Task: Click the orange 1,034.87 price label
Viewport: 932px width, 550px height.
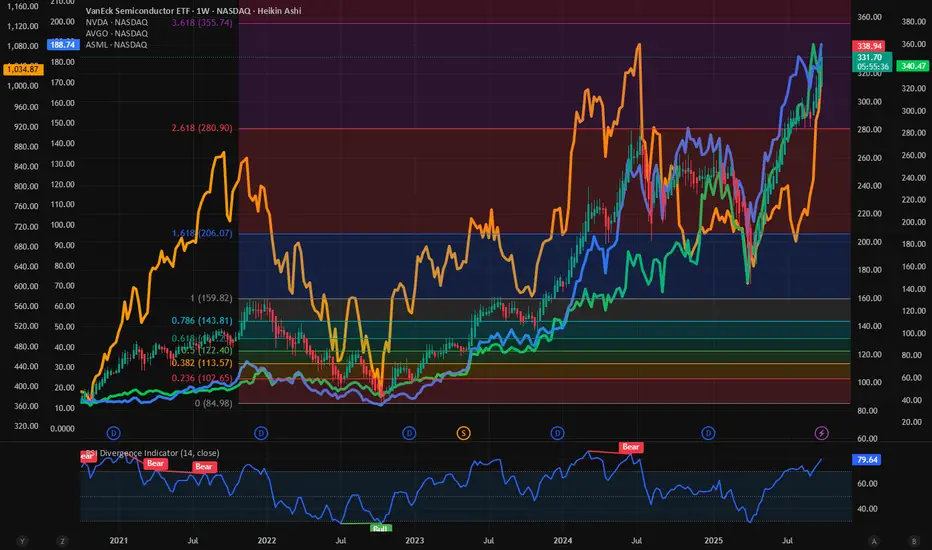Action: click(x=19, y=69)
